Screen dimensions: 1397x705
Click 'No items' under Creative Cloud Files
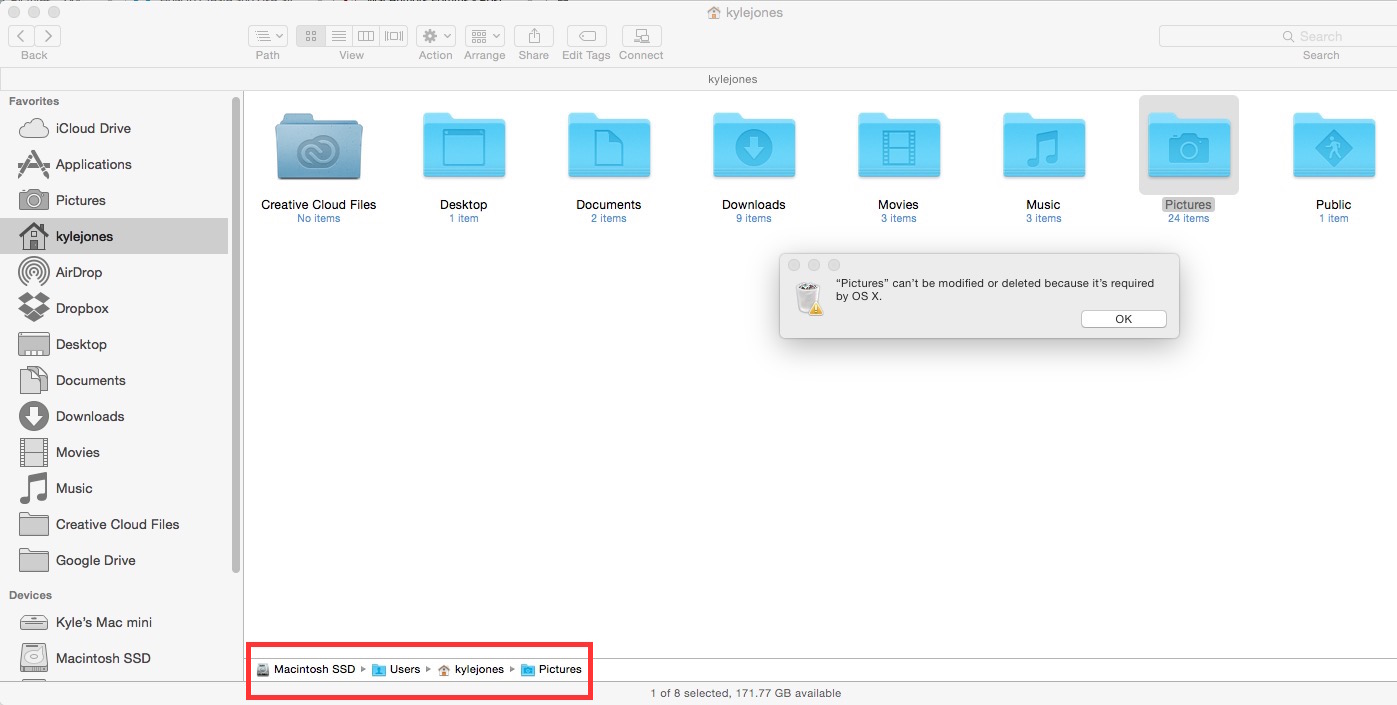coord(319,219)
